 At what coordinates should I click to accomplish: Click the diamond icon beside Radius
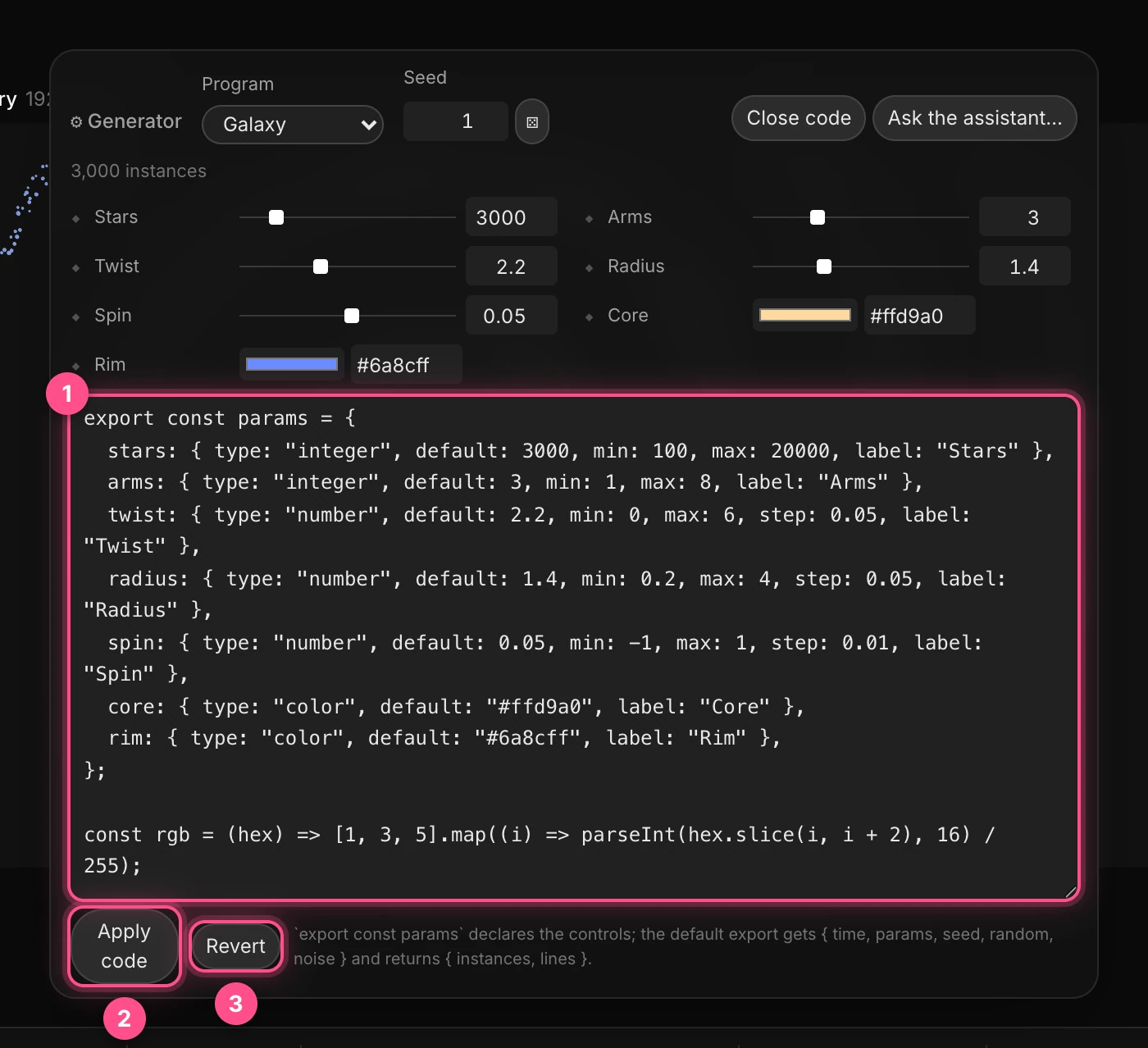click(590, 267)
